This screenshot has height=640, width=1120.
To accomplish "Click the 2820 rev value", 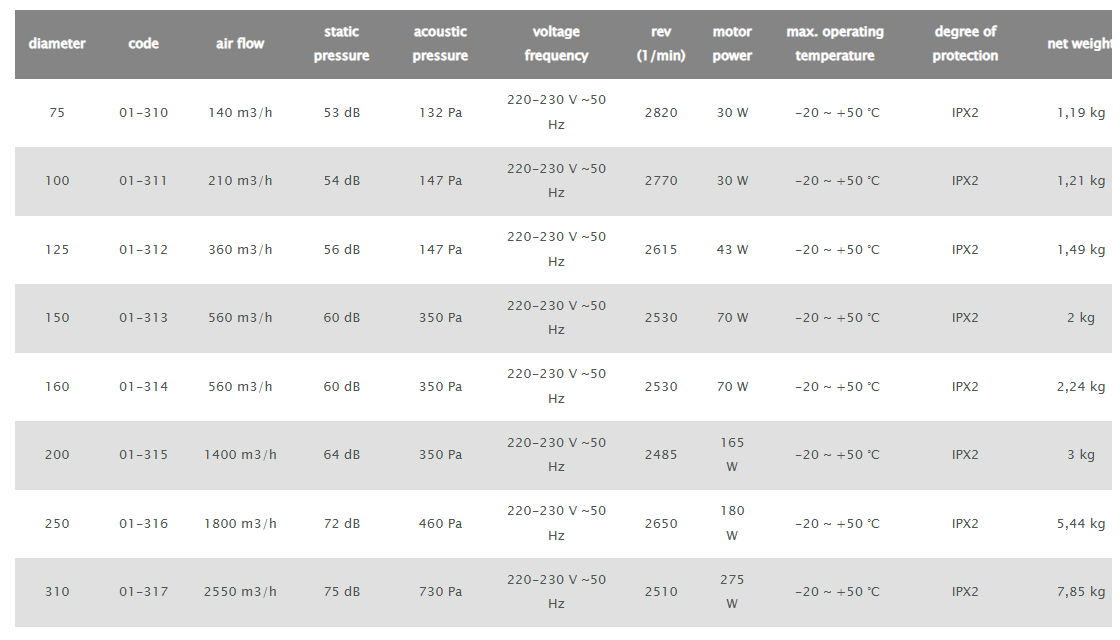I will (x=661, y=113).
